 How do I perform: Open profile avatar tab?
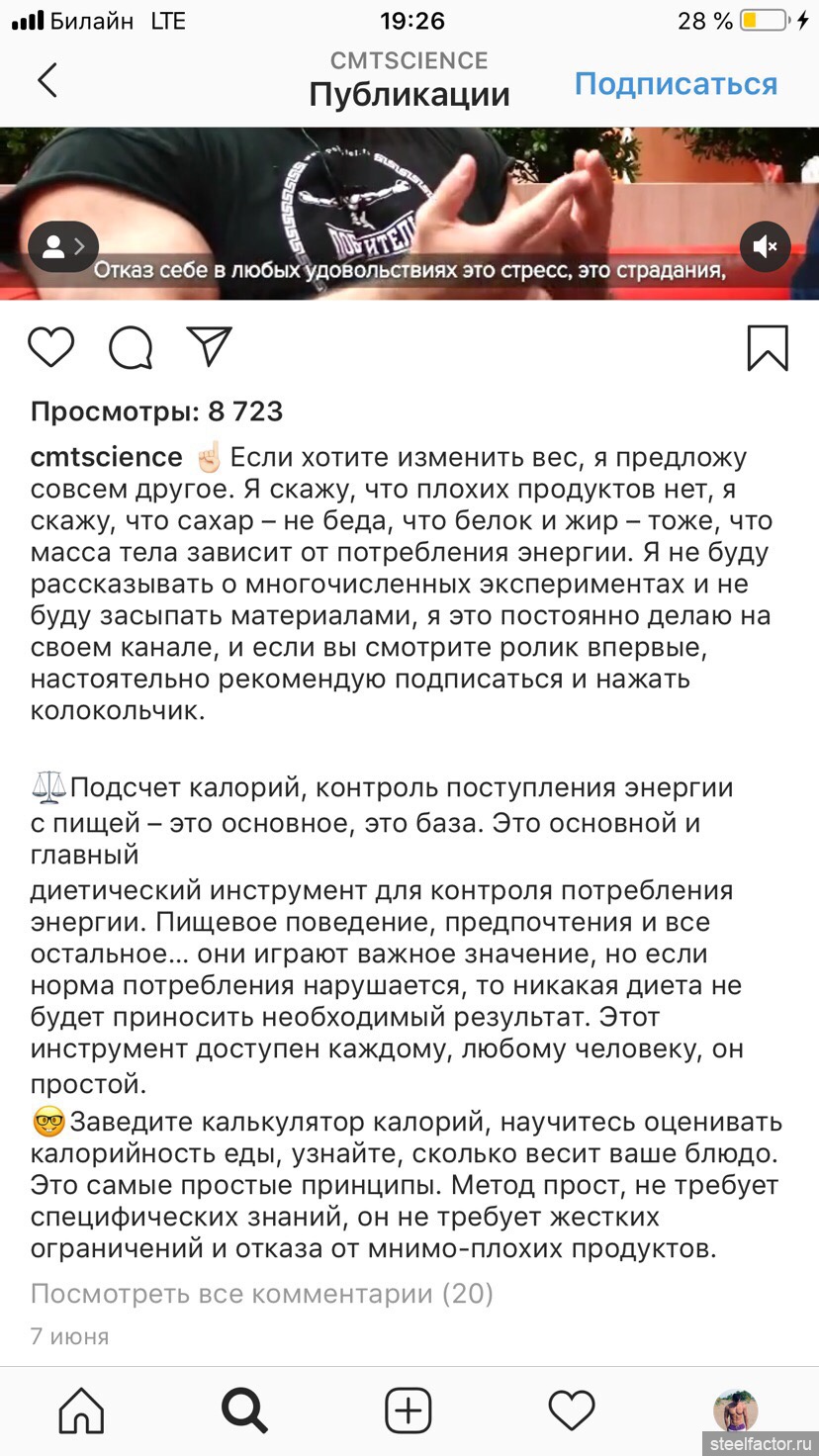click(735, 1410)
